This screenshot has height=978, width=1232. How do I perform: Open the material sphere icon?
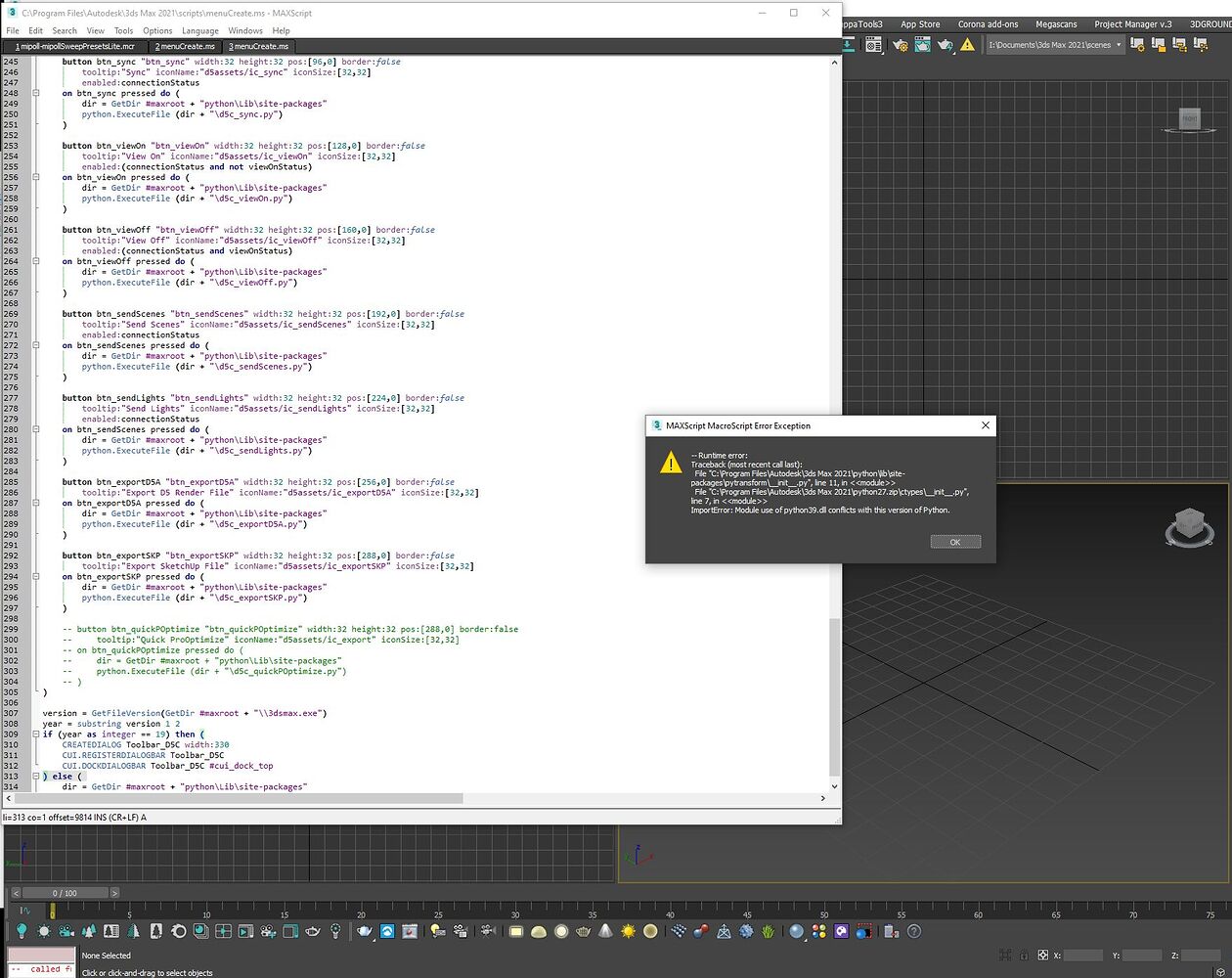797,931
